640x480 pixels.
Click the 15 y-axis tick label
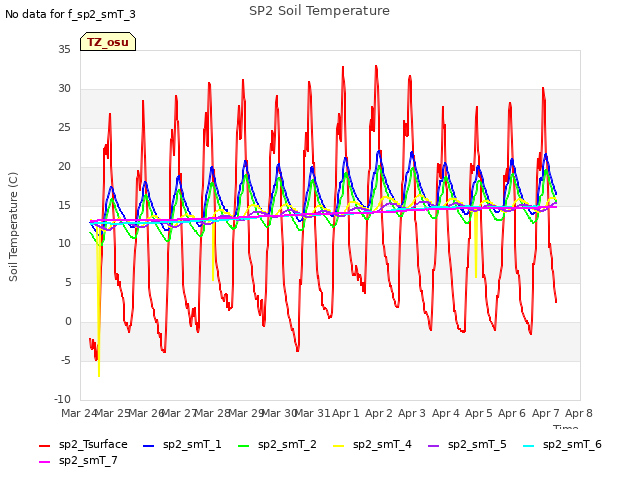64,205
